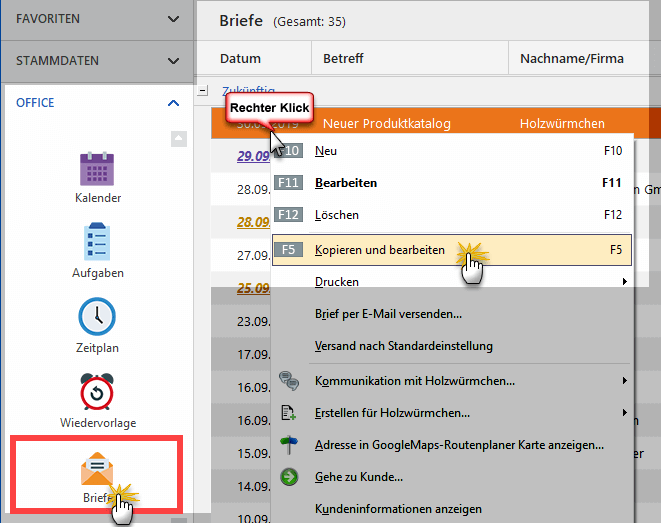Choose Löschen in the context menu
The width and height of the screenshot is (661, 527).
coord(452,215)
